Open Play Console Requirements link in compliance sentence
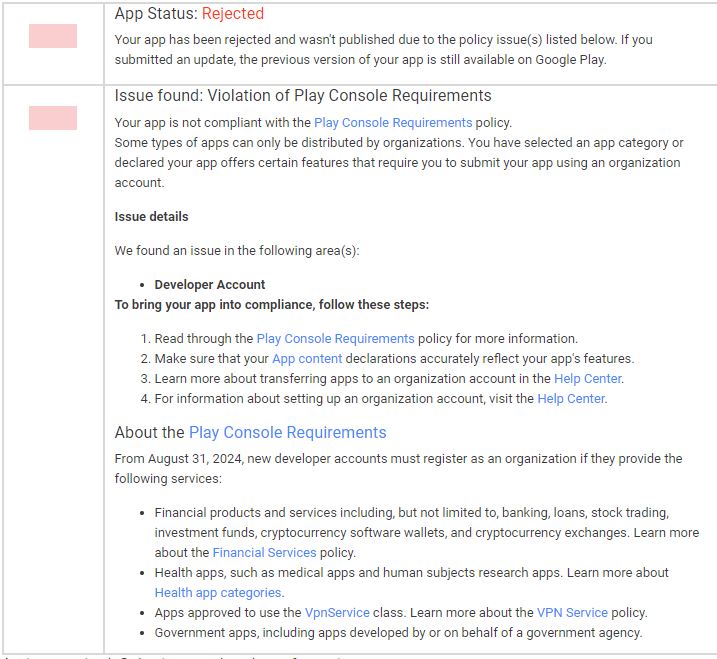Viewport: 717px width, 659px height. click(393, 123)
